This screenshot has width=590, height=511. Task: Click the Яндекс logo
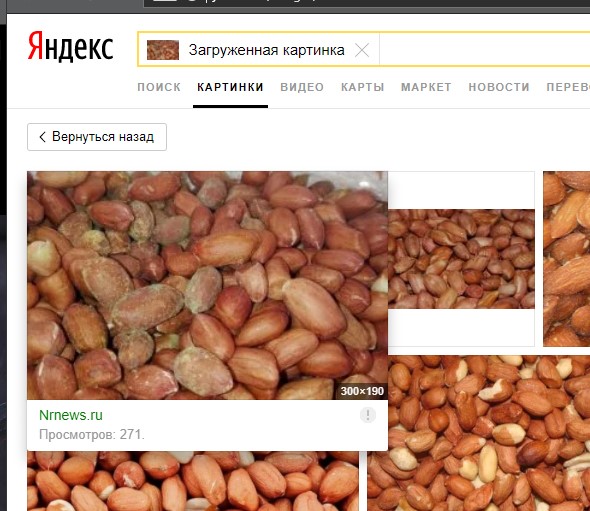click(70, 47)
